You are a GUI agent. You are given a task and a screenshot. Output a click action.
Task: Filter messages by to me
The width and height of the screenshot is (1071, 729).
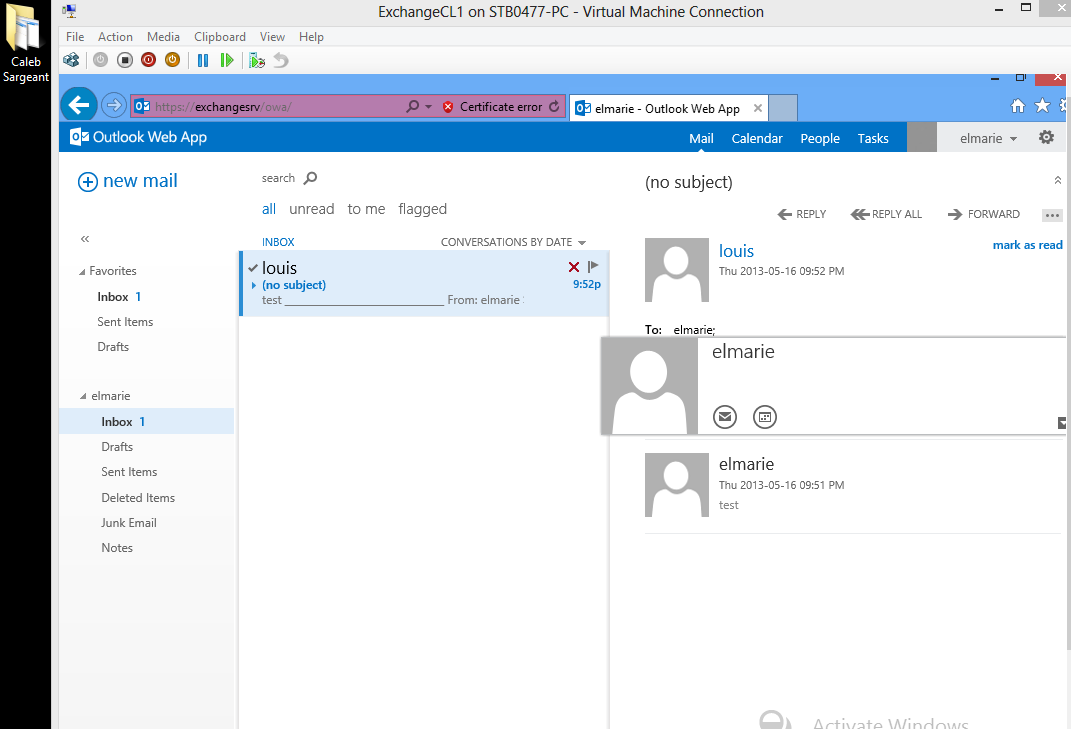click(x=366, y=209)
